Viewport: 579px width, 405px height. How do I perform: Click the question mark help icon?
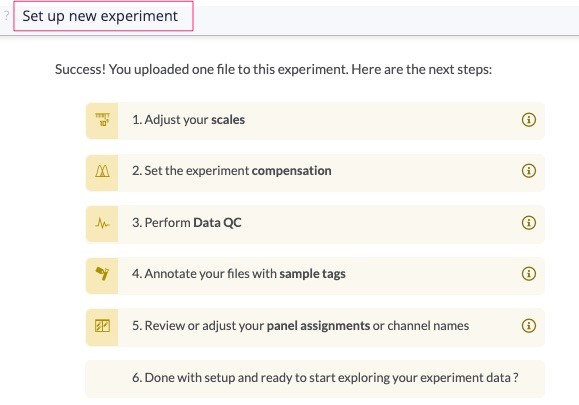6,16
